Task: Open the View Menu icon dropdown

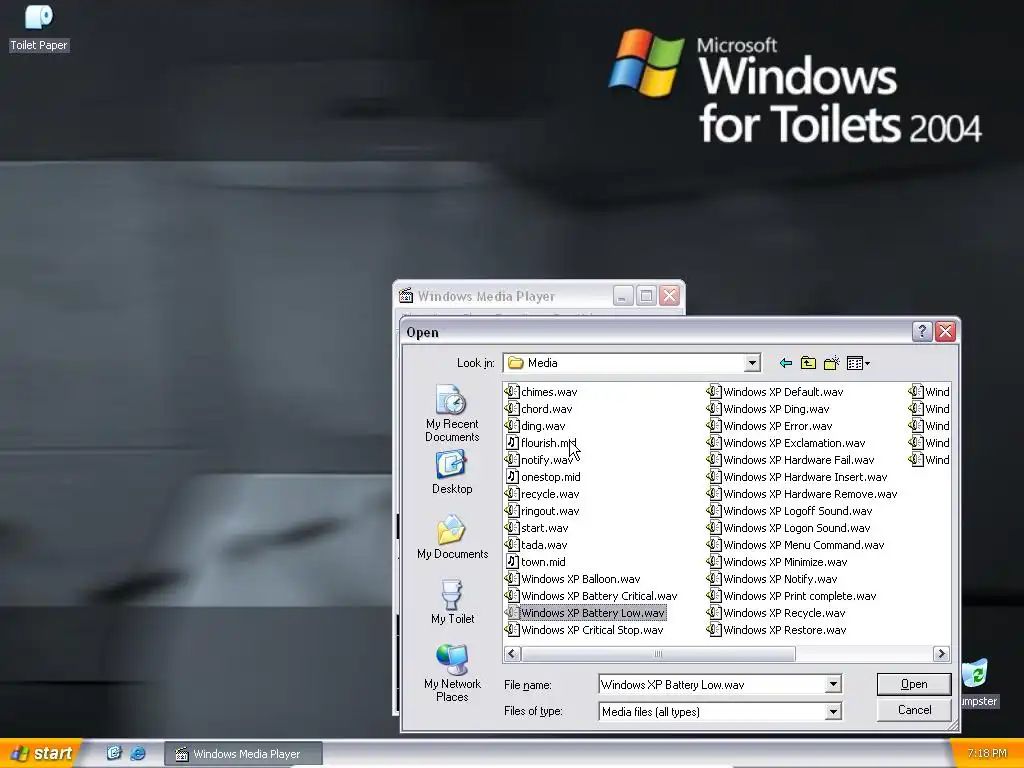Action: click(x=857, y=363)
